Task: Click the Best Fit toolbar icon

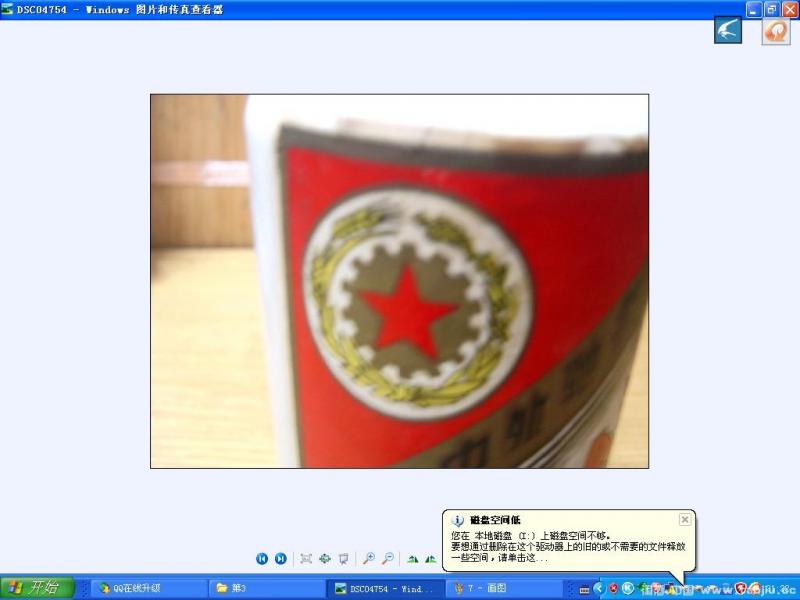Action: click(306, 559)
